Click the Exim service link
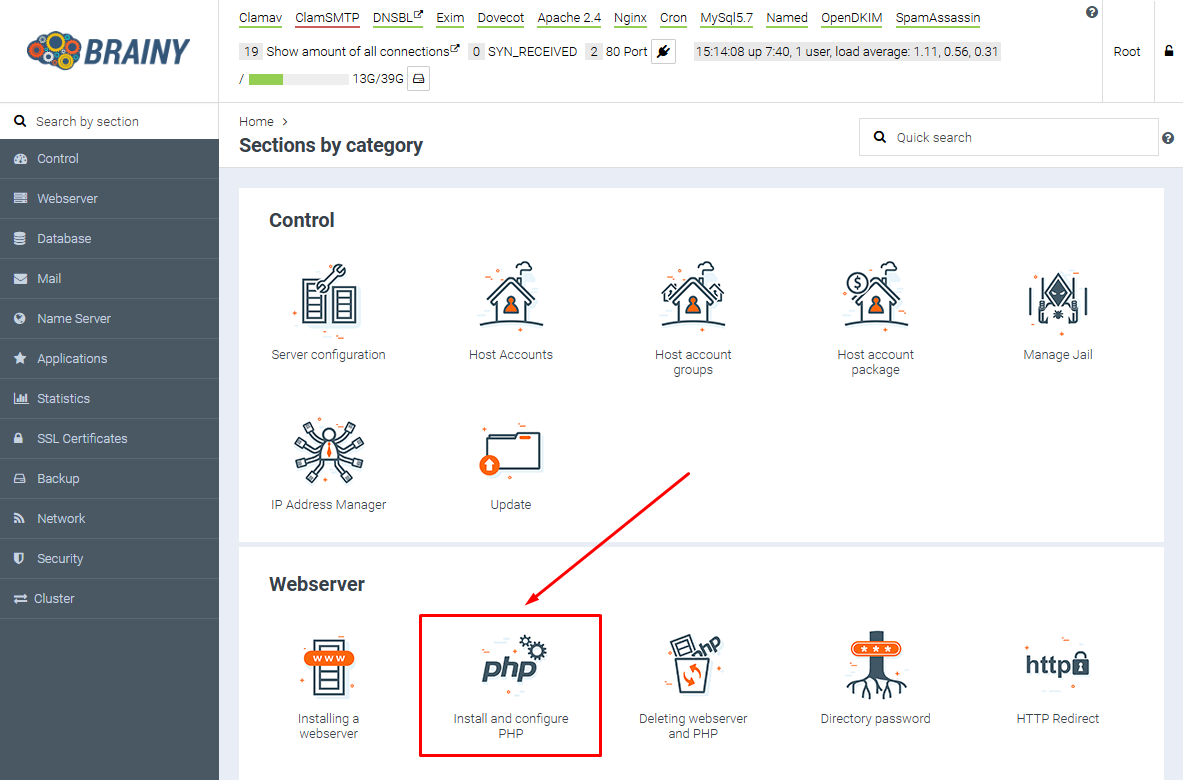Viewport: 1183px width, 780px height. 450,17
